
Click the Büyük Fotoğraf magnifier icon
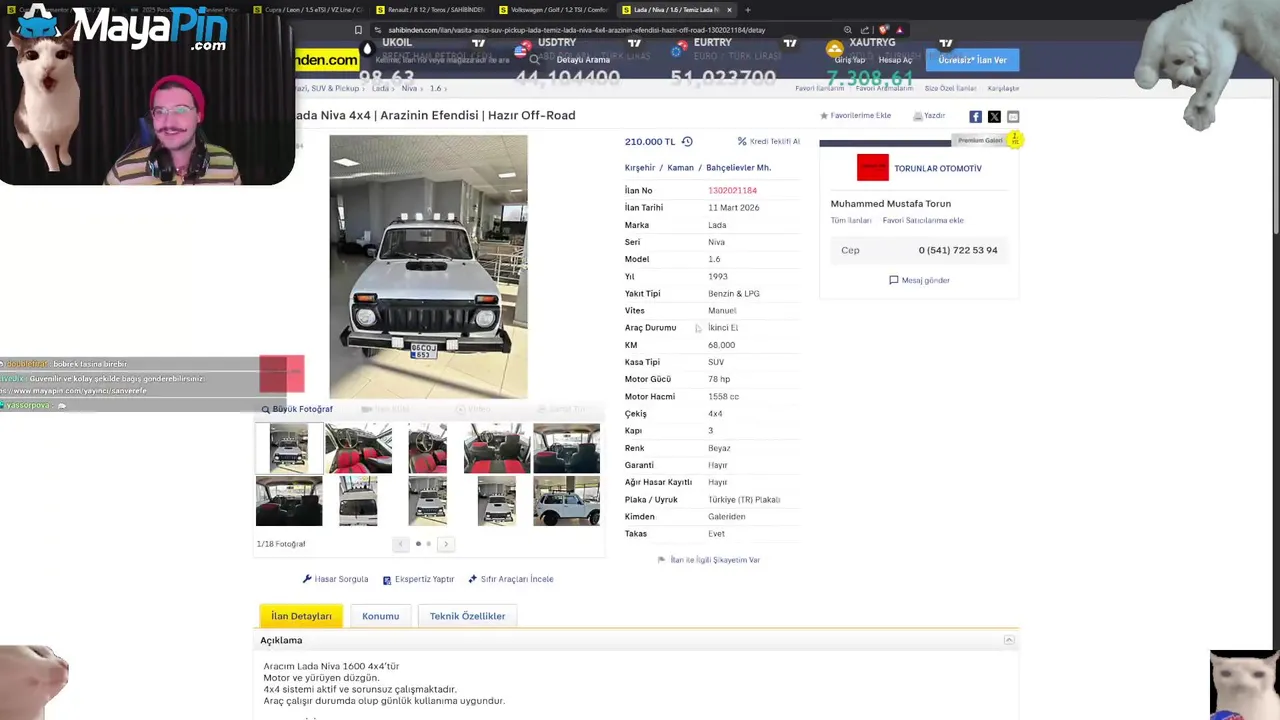pyautogui.click(x=266, y=409)
